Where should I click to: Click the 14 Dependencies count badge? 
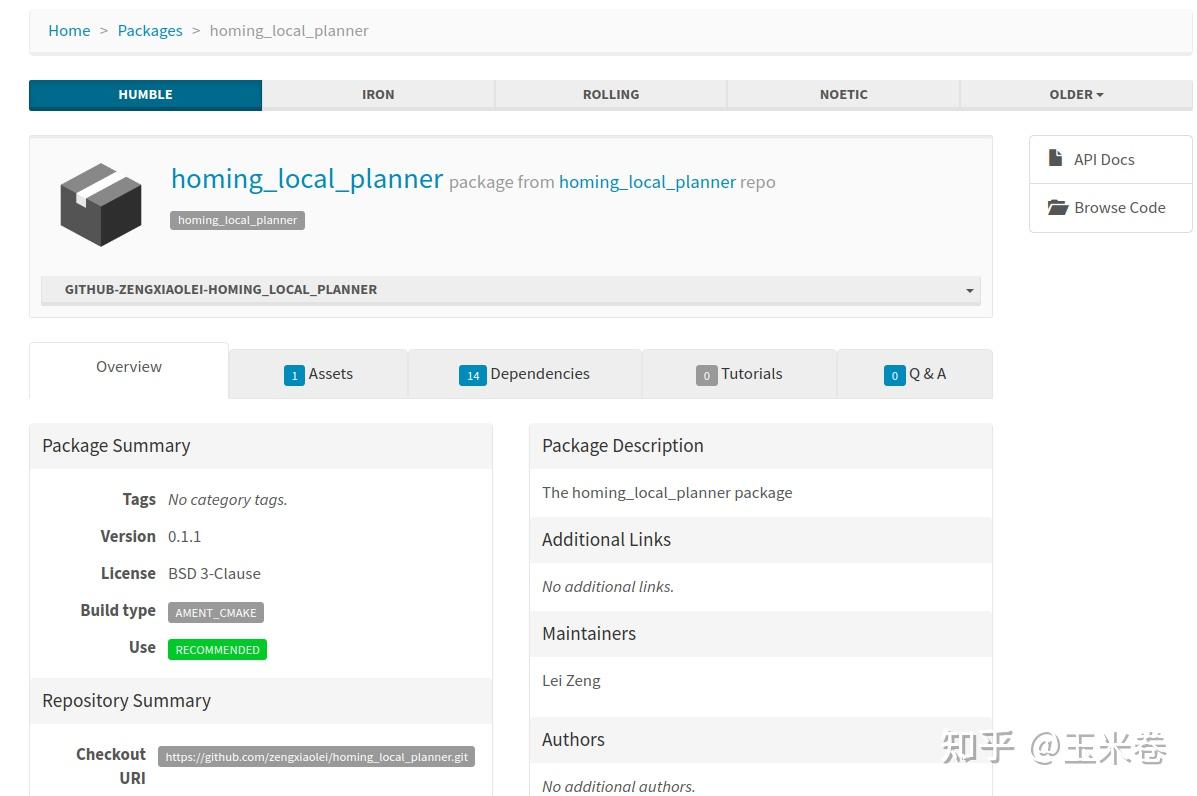pyautogui.click(x=473, y=376)
